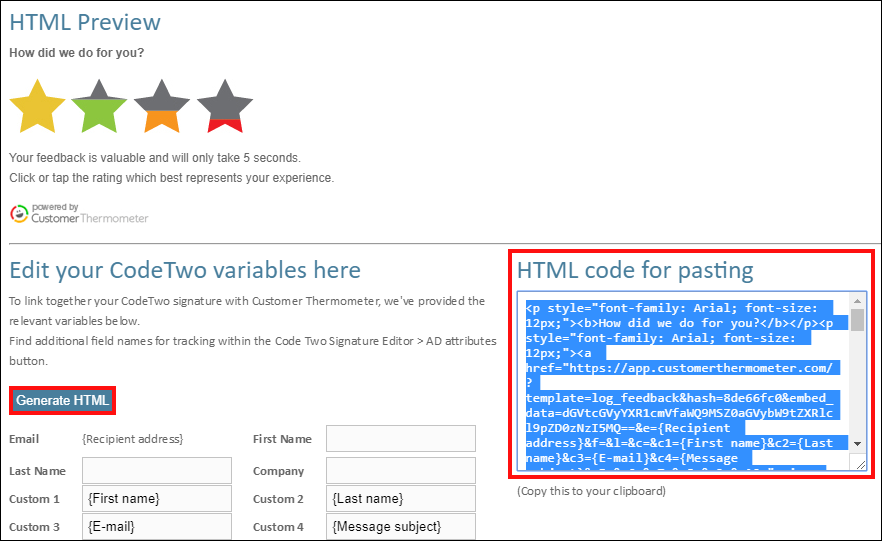Image resolution: width=882 pixels, height=541 pixels.
Task: Click the HTML code scrollbar down arrow
Action: [858, 444]
